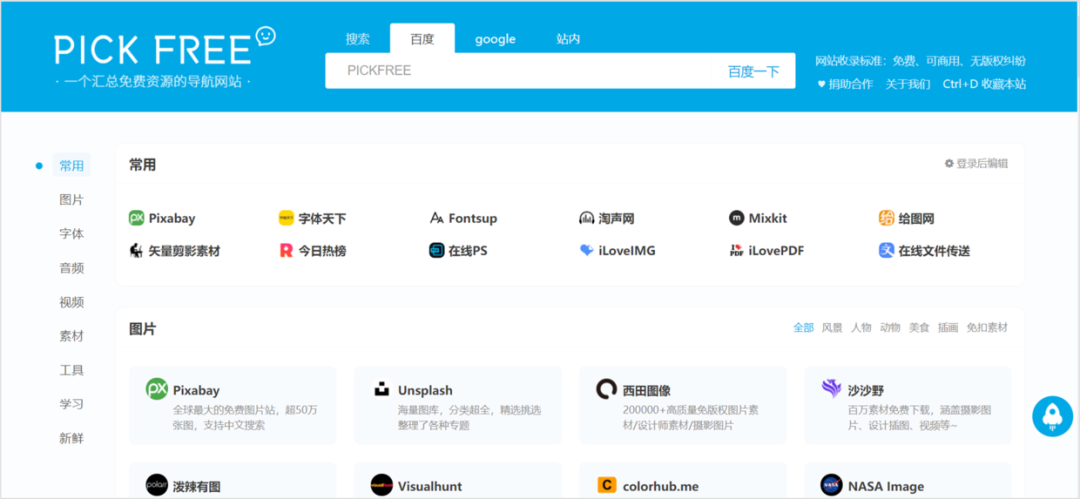Select 音频 in the left sidebar
The height and width of the screenshot is (499, 1080).
[x=72, y=268]
